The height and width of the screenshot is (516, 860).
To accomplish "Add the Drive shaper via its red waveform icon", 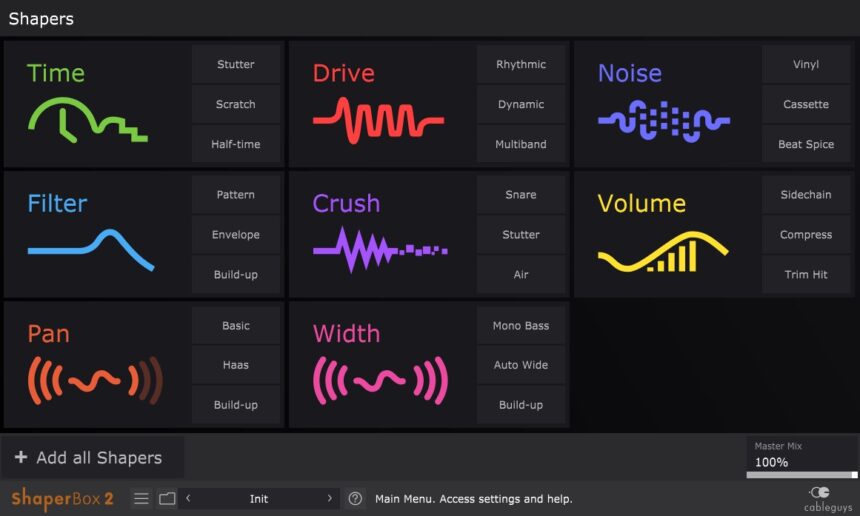I will pyautogui.click(x=378, y=120).
